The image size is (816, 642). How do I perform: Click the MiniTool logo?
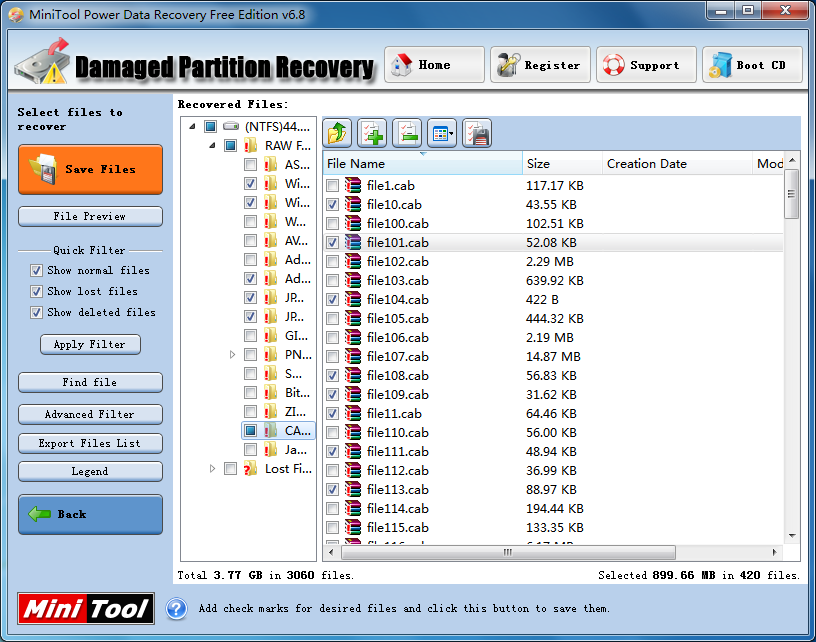[86, 609]
